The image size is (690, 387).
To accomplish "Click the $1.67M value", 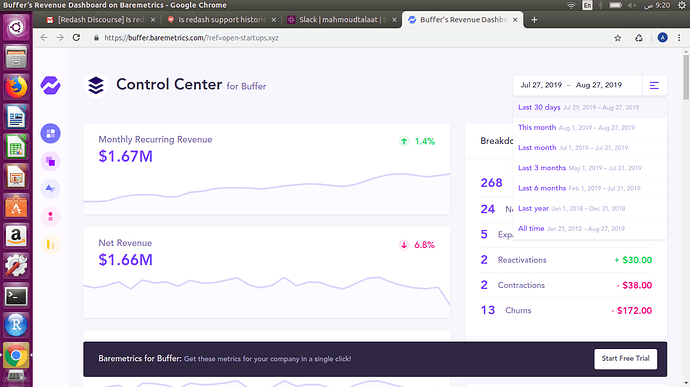I will (125, 156).
